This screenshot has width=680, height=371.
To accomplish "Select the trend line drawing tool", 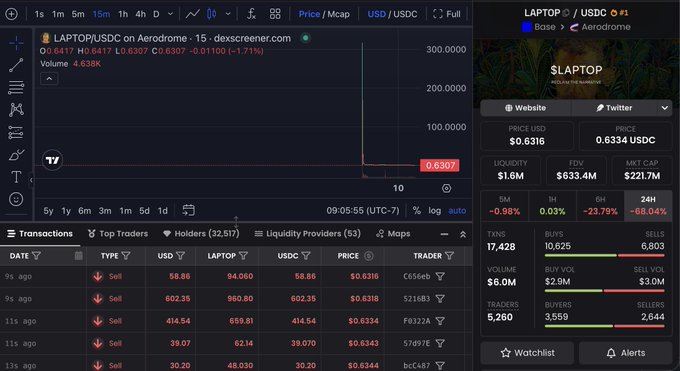I will tap(16, 65).
